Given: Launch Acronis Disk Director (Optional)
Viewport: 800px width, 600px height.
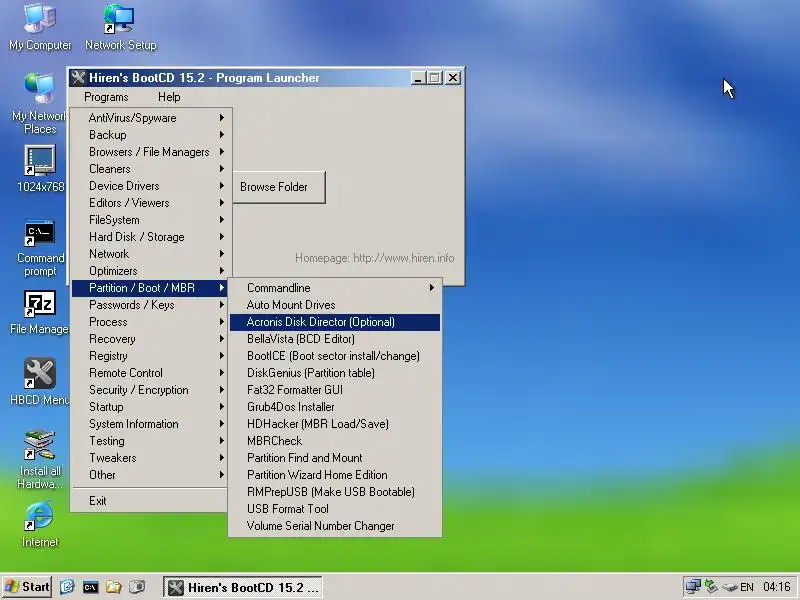Looking at the screenshot, I should click(335, 322).
